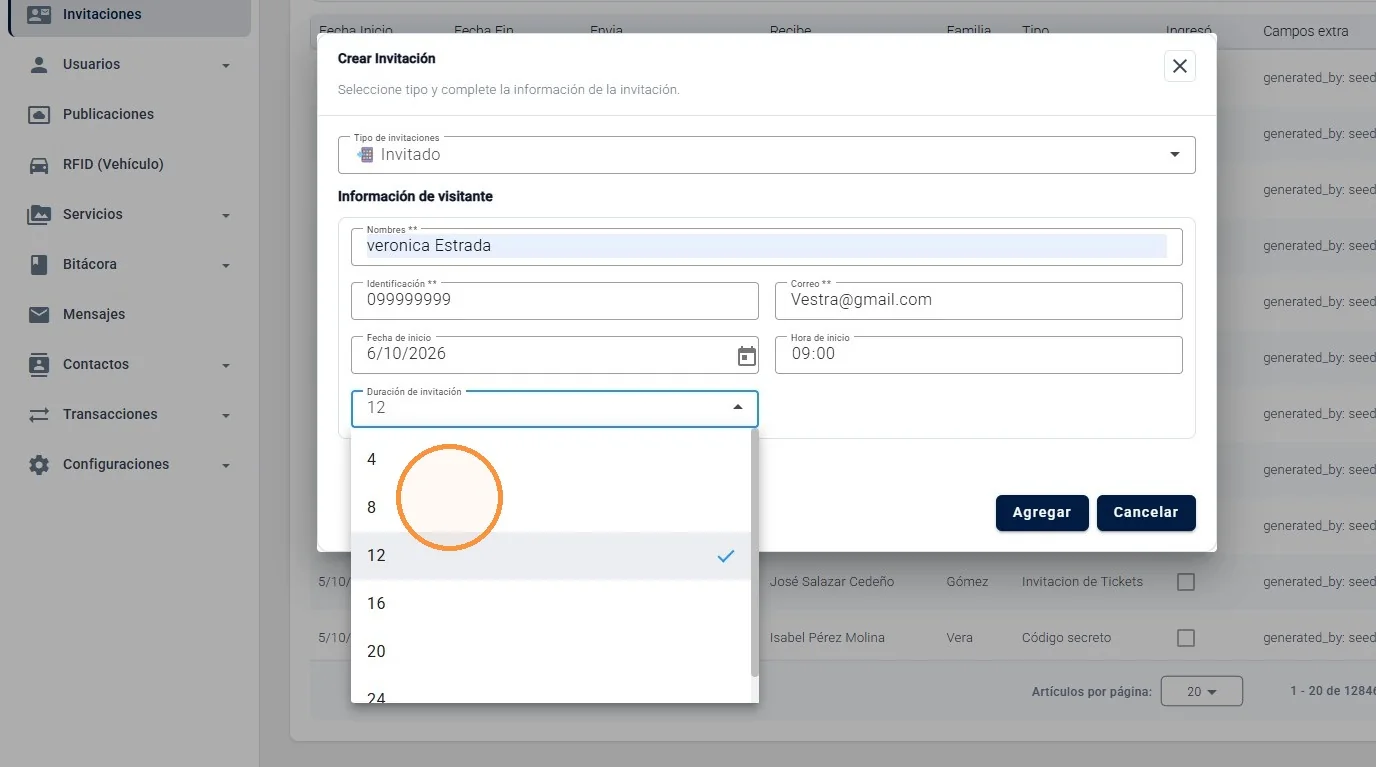This screenshot has width=1376, height=767.
Task: Click the Identificación input field
Action: (555, 300)
